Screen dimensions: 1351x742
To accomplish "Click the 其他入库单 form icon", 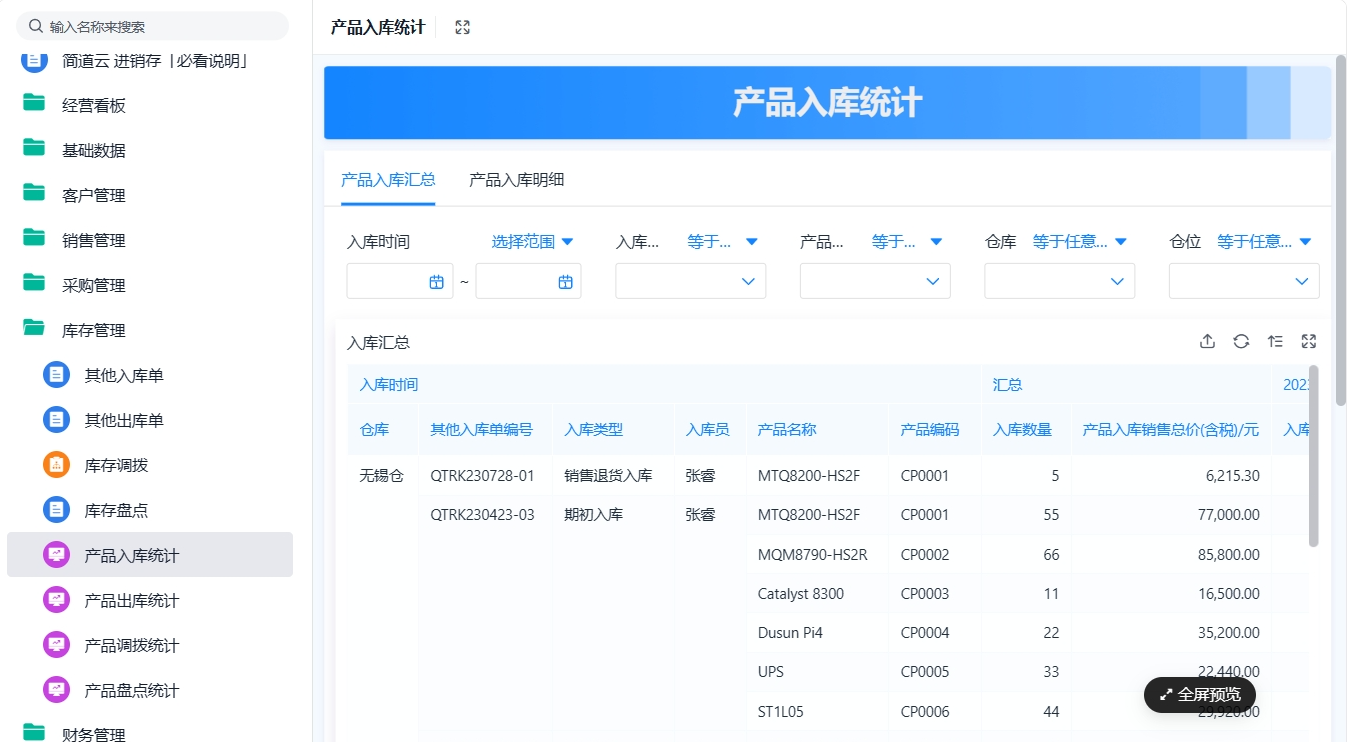I will tap(57, 375).
